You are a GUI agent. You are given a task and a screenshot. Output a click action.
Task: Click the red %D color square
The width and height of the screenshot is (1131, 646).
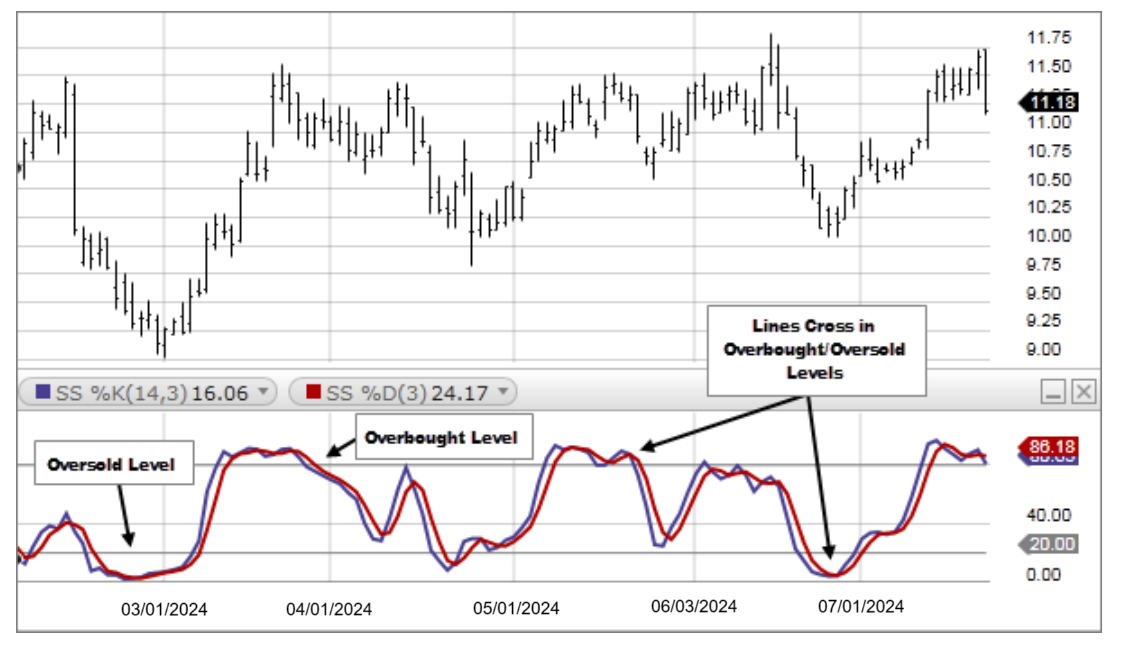pos(312,392)
